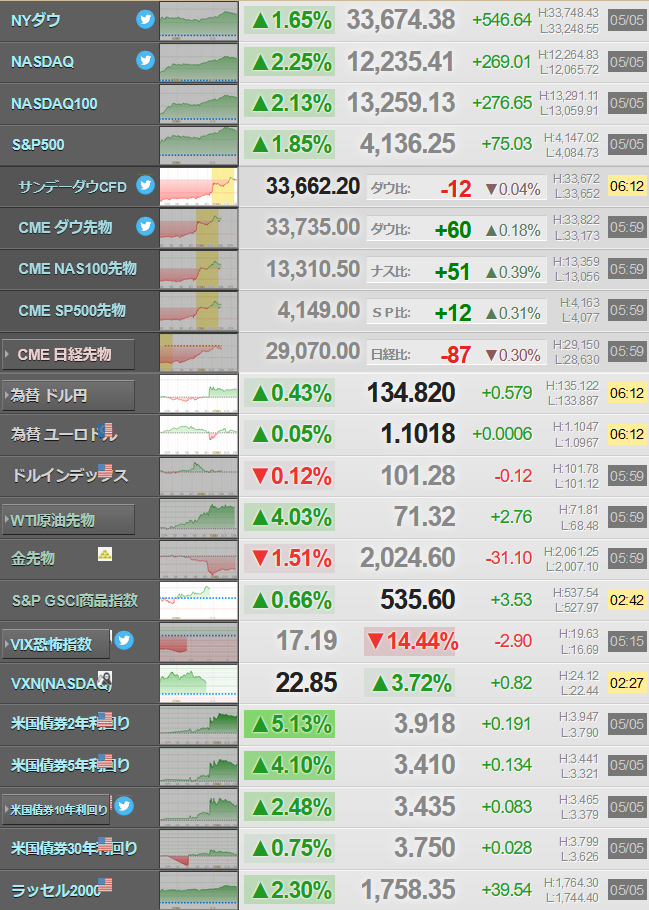Click US flag icon on 米国債券5年利回り
The width and height of the screenshot is (649, 910).
tap(105, 760)
